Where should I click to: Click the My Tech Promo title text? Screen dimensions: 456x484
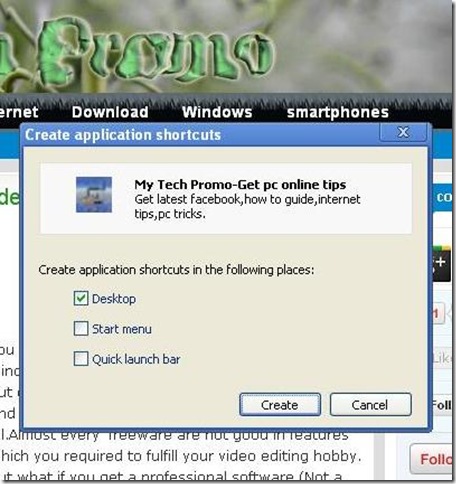tap(240, 184)
